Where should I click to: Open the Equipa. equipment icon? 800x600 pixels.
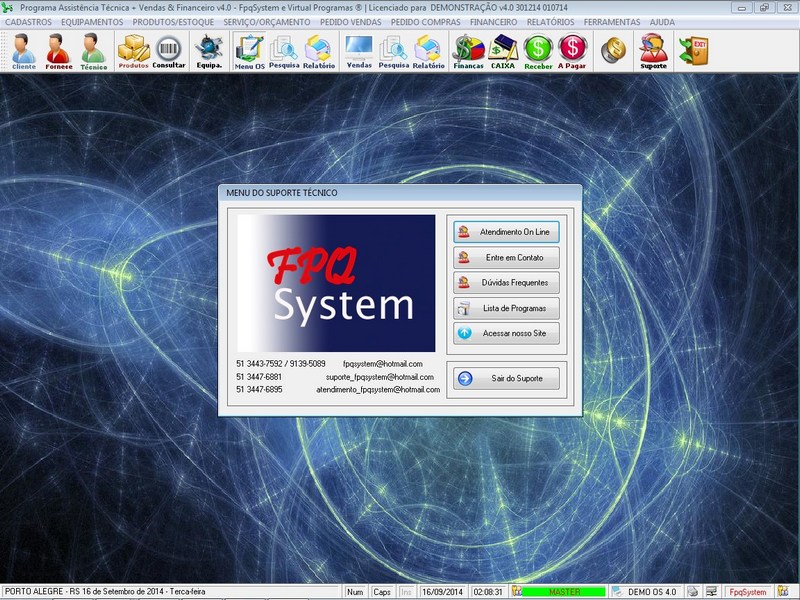point(209,51)
